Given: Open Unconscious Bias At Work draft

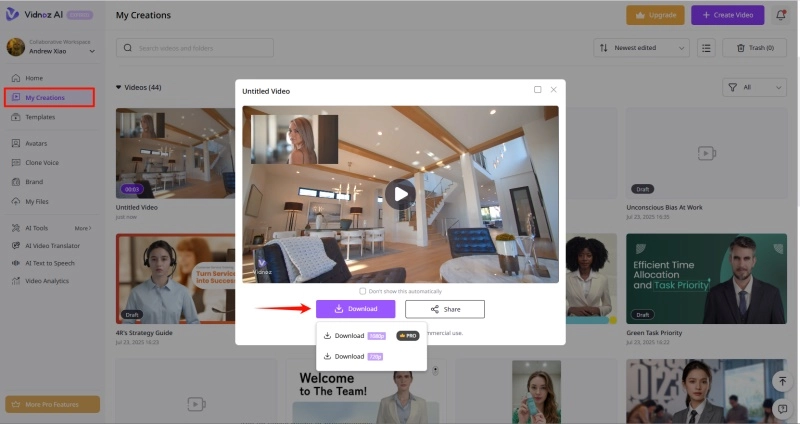Looking at the screenshot, I should [707, 153].
